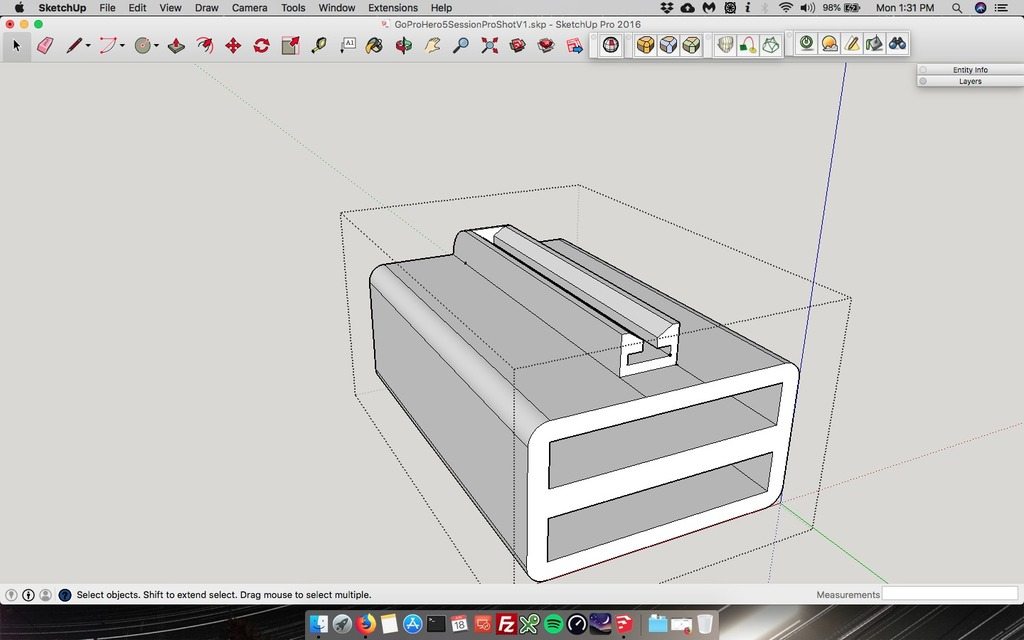Select the Rotate tool
The width and height of the screenshot is (1024, 640).
[261, 45]
